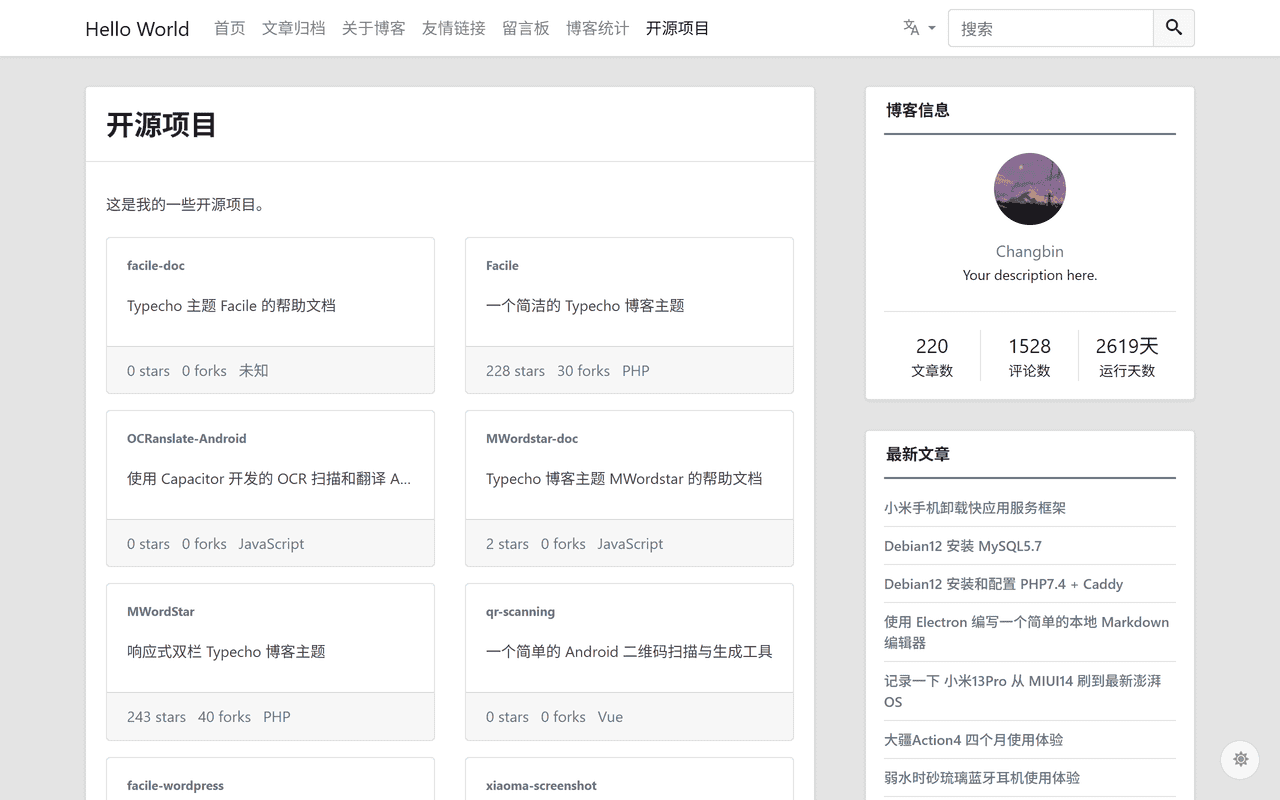Click the Android 二维码扫描与生成工具 description

click(629, 651)
